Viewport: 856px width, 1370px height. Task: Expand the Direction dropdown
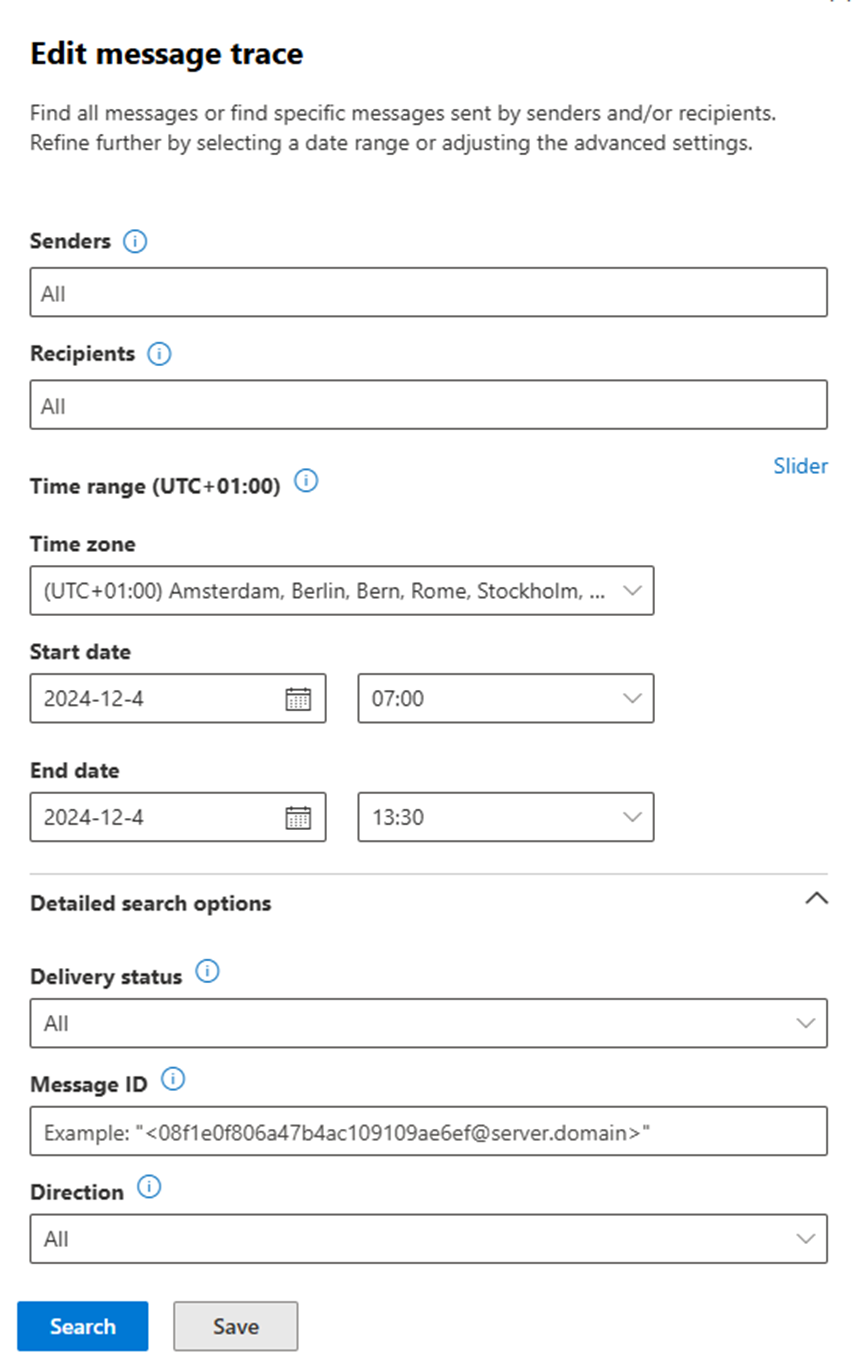coord(428,1239)
